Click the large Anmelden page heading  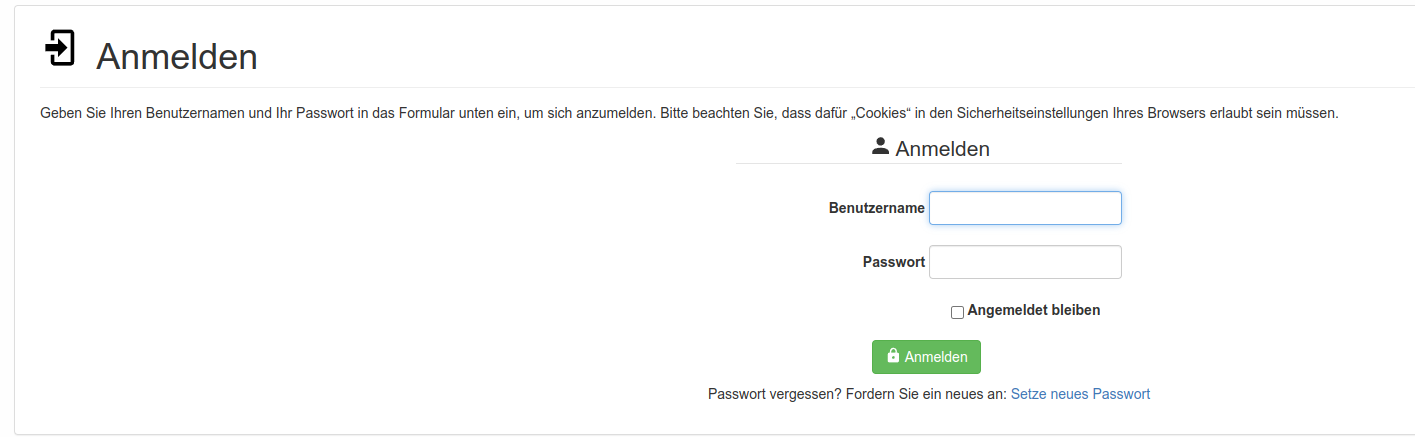pyautogui.click(x=177, y=57)
